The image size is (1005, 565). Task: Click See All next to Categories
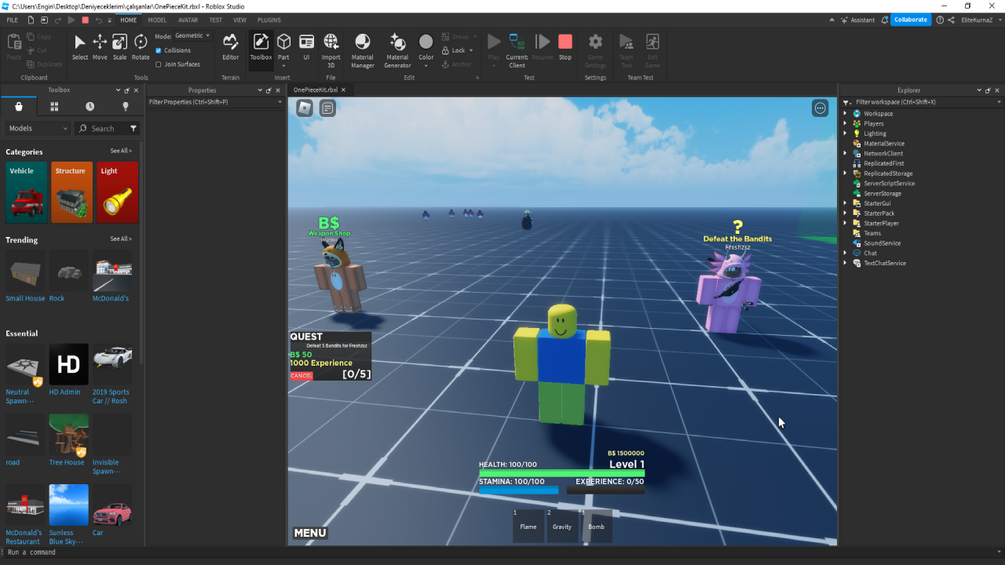click(x=120, y=151)
